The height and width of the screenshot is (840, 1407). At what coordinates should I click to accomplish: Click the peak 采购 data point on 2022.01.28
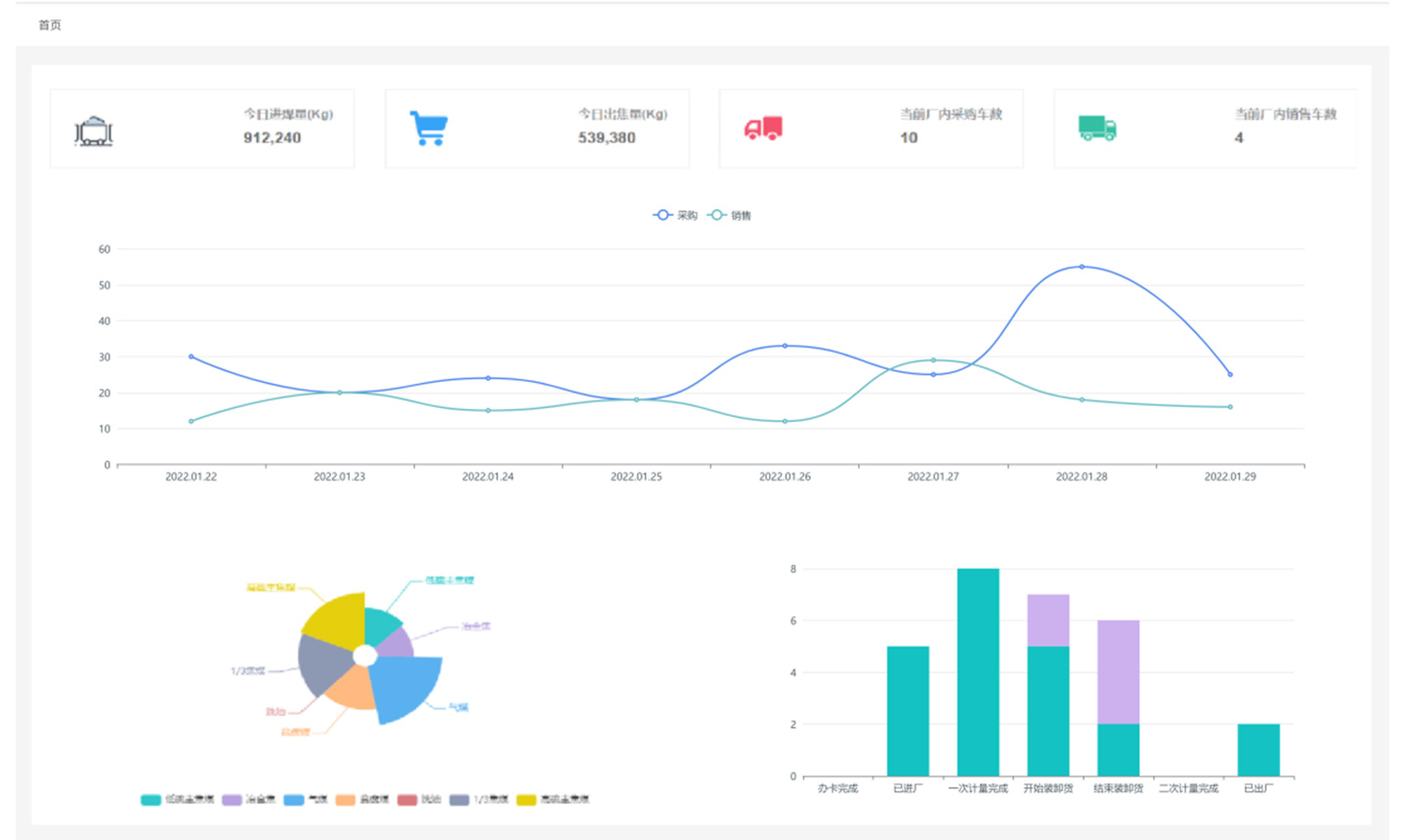1082,265
